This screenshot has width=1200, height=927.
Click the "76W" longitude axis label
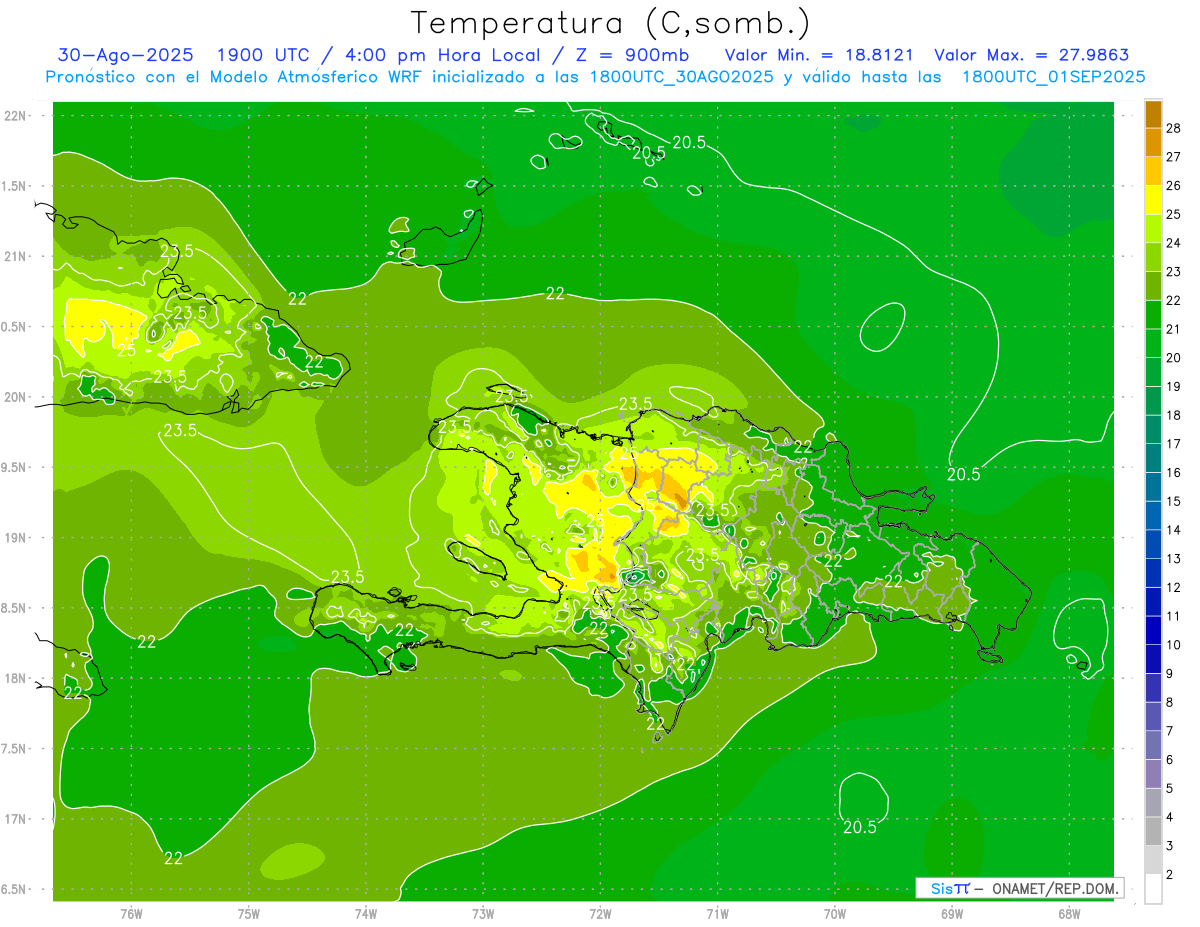click(131, 914)
